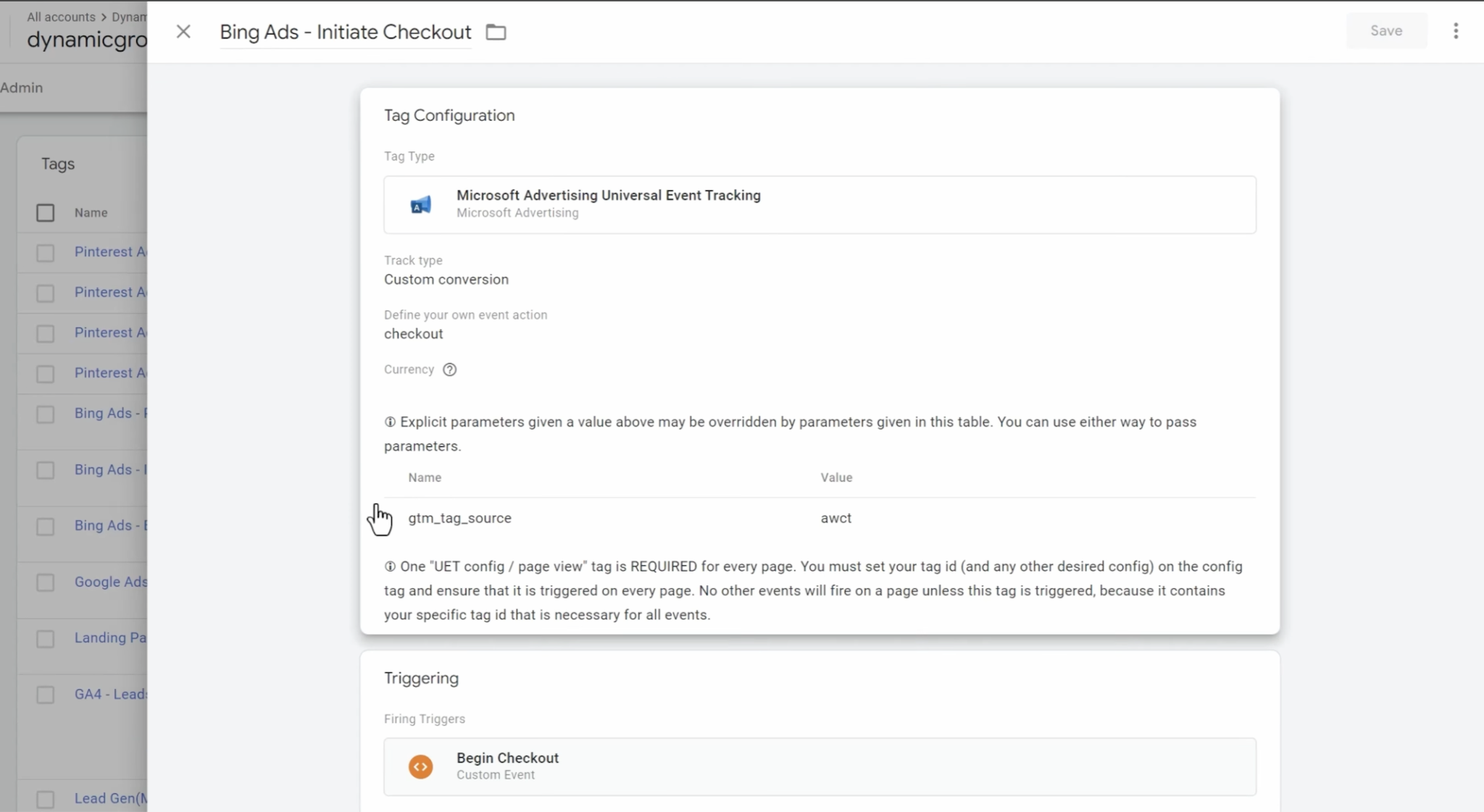Open the Microsoft Advertising Universal Event Tracking tag type
This screenshot has width=1484, height=812.
820,204
